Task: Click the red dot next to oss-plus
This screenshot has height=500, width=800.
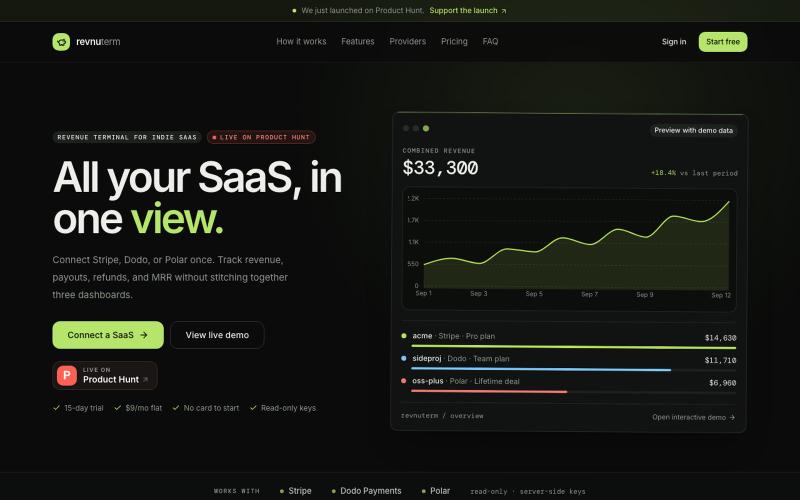Action: coord(404,381)
